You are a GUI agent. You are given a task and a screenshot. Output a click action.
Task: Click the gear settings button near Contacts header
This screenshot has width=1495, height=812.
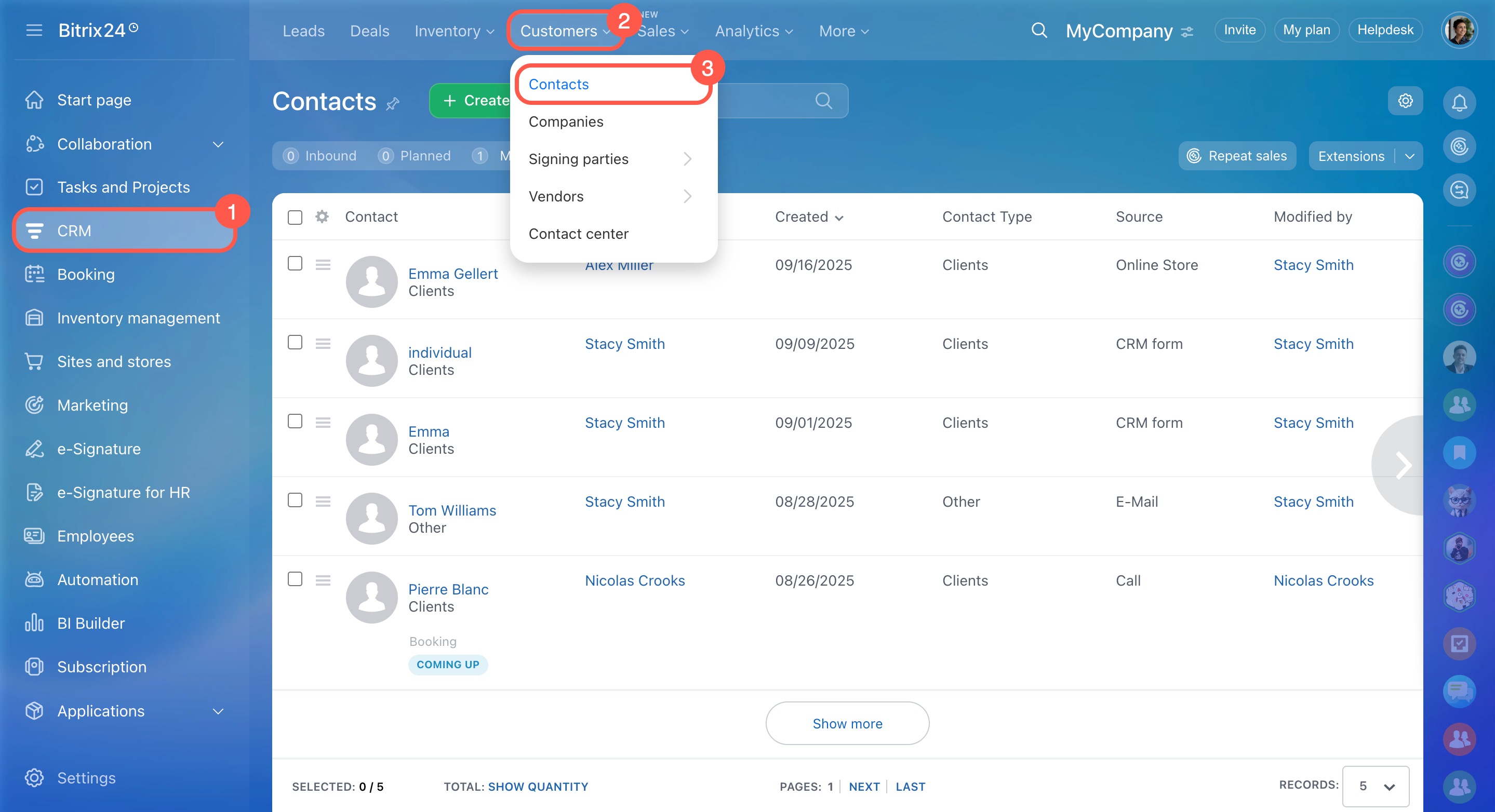(x=1405, y=101)
